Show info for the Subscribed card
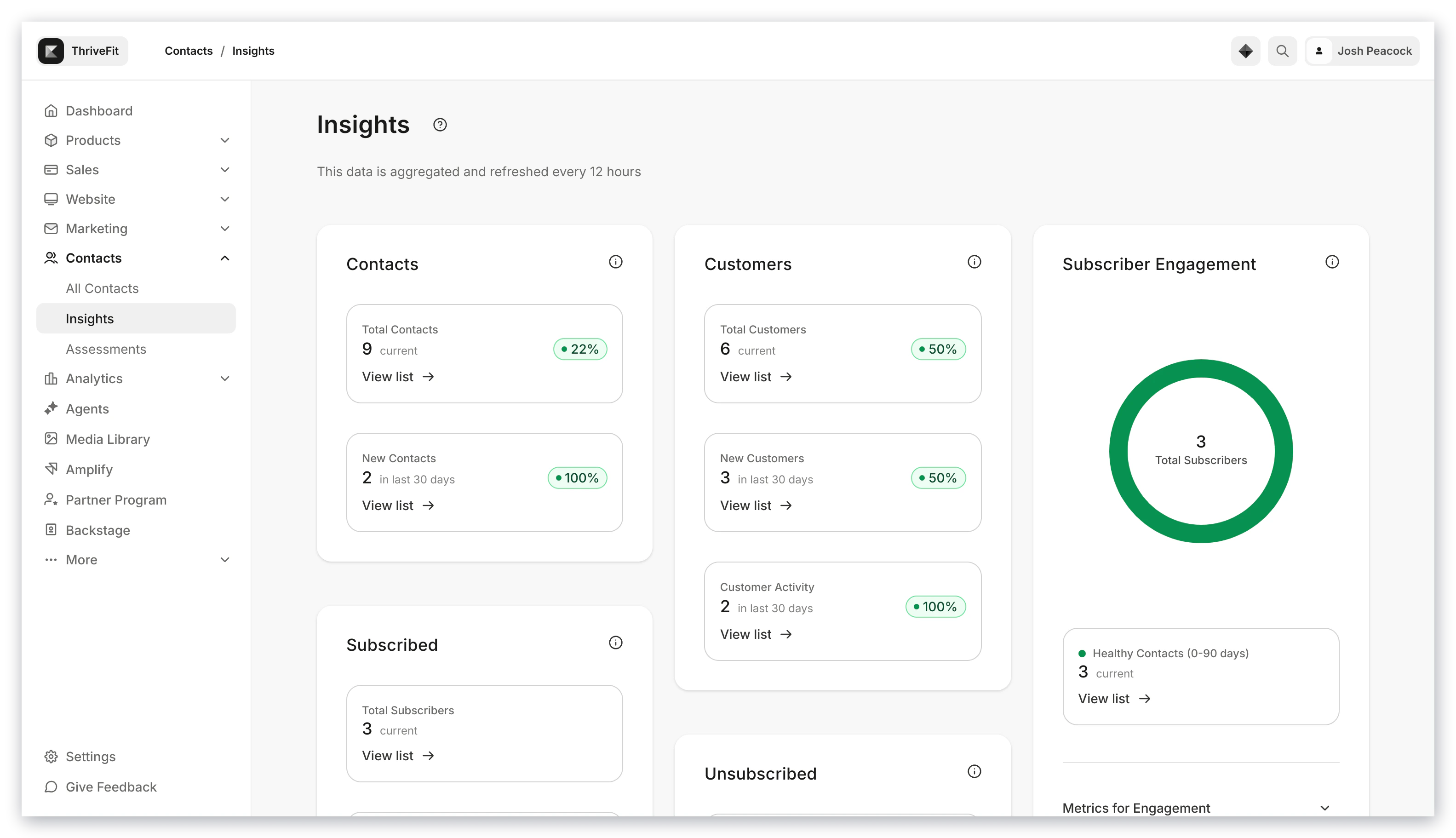 [615, 643]
